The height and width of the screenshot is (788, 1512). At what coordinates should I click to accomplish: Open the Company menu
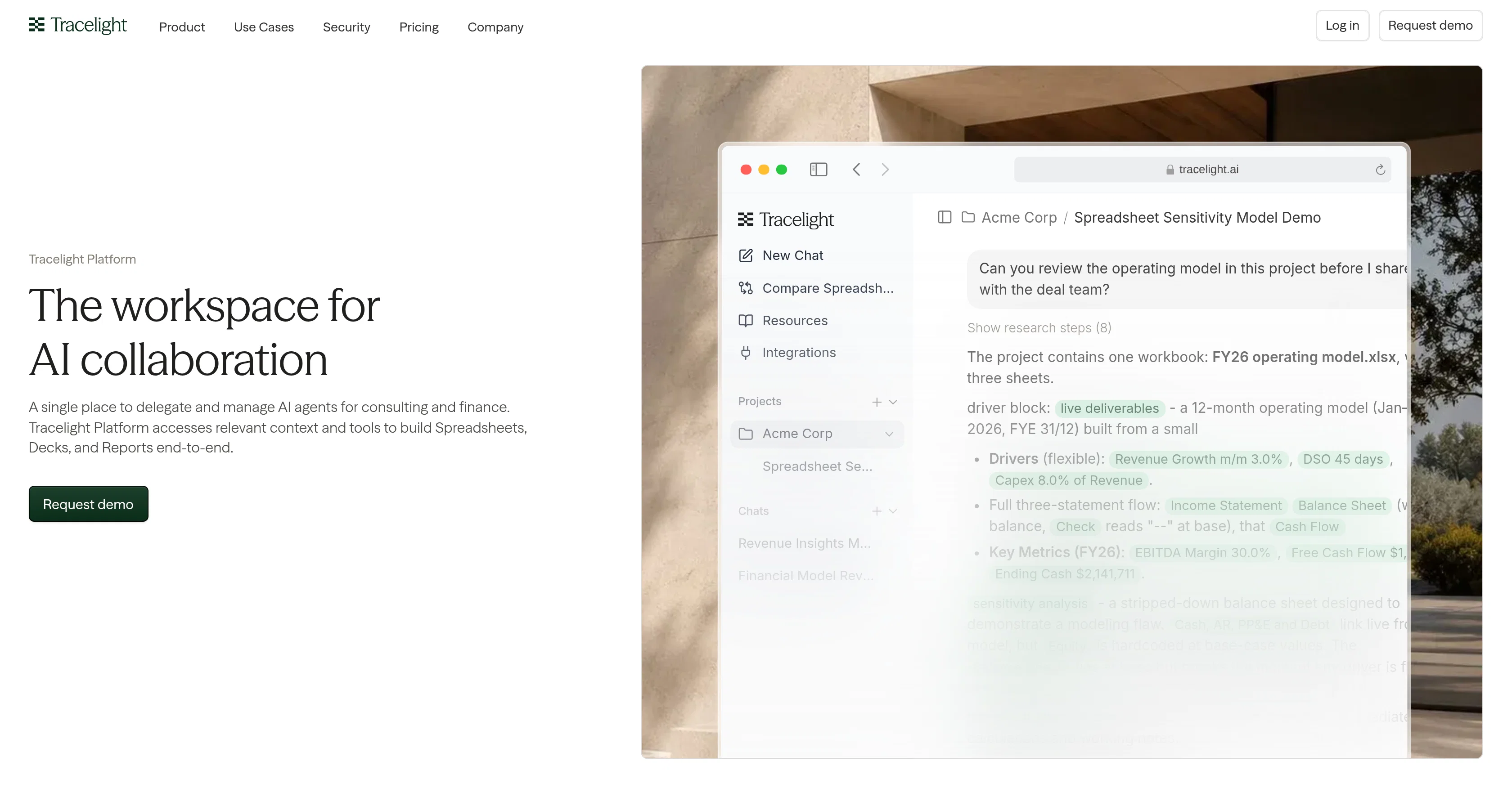pos(495,27)
